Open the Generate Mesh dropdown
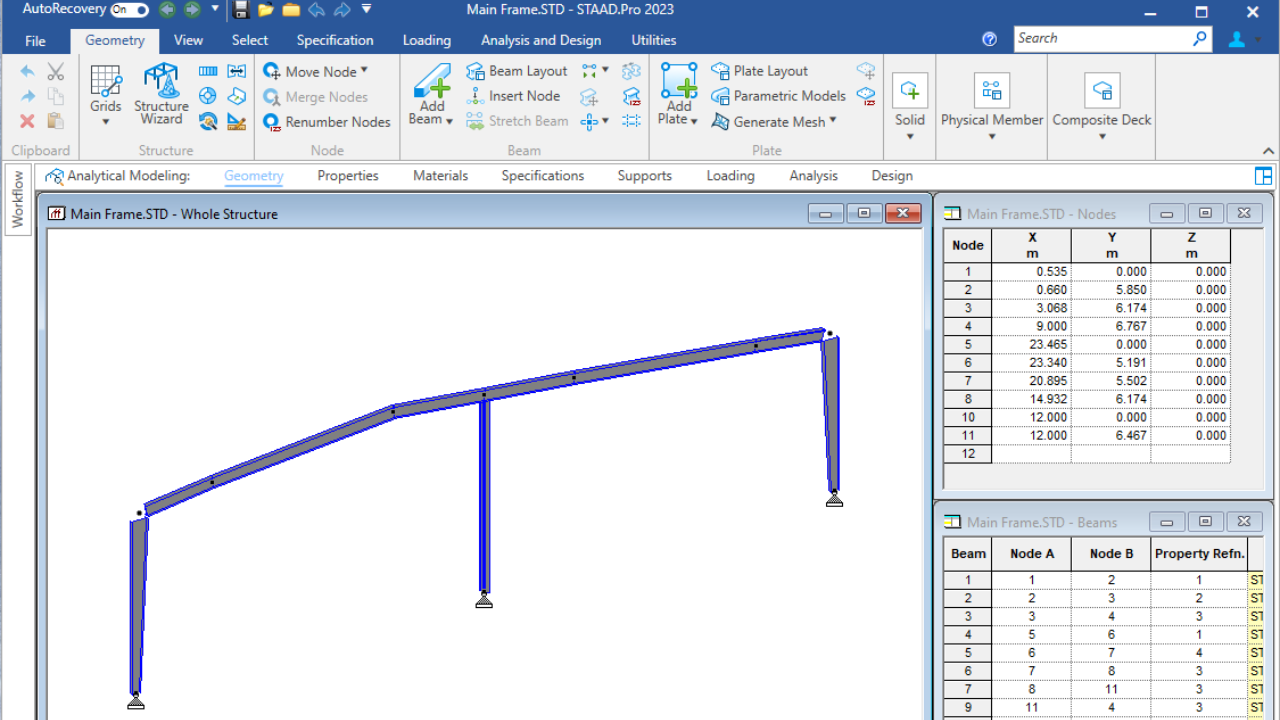Viewport: 1280px width, 720px height. [x=832, y=122]
